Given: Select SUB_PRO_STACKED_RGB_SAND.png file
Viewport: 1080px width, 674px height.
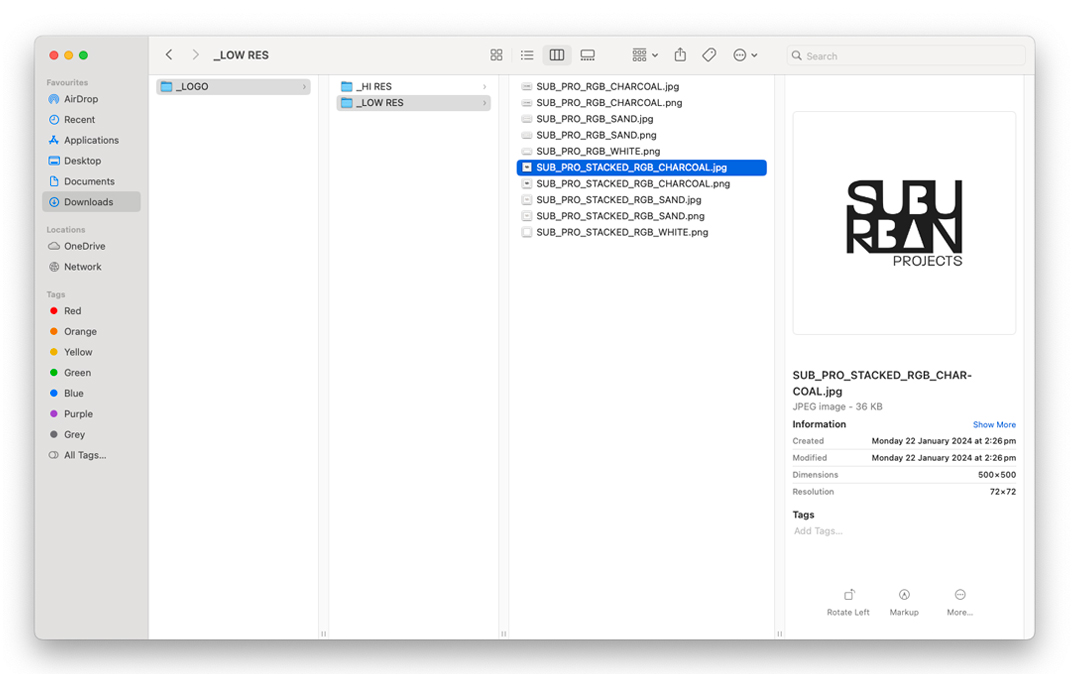Looking at the screenshot, I should 641,216.
